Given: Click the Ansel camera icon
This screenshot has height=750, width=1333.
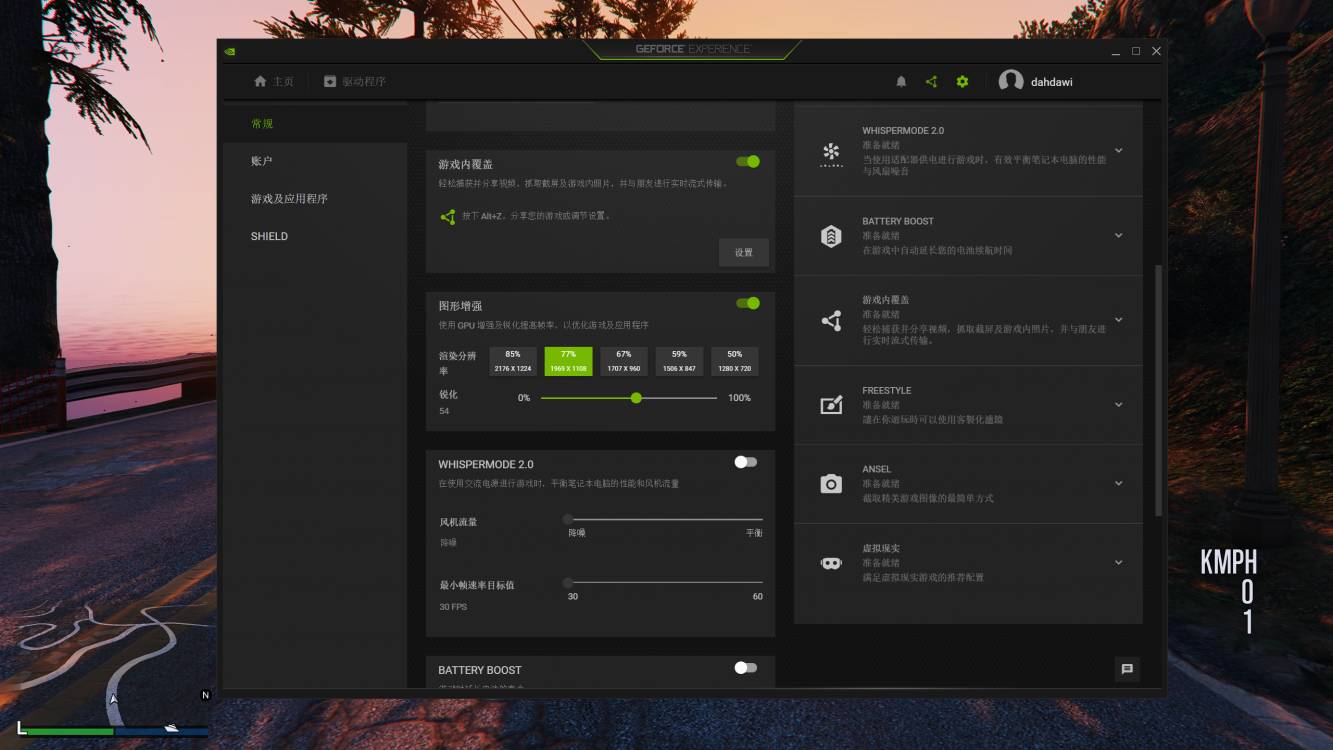Looking at the screenshot, I should (x=831, y=484).
